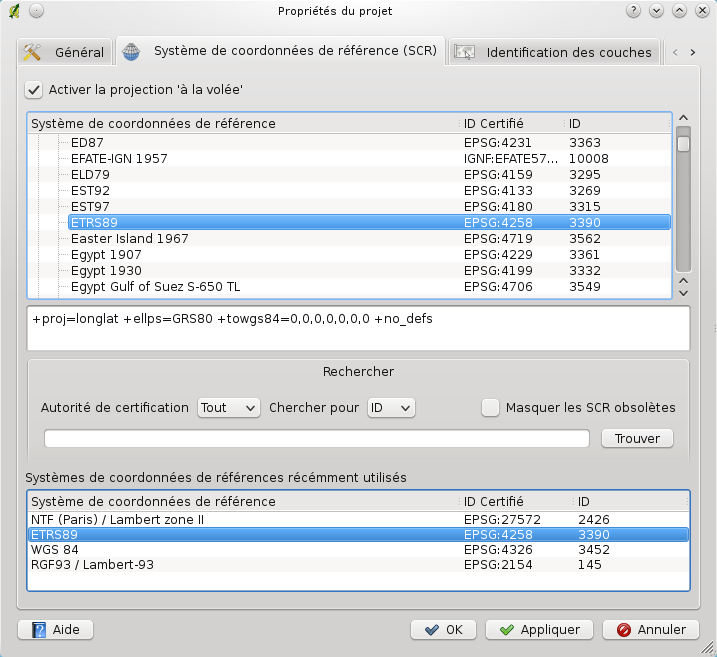
Task: Open the 'Chercher pour' ID dropdown
Action: tap(389, 407)
